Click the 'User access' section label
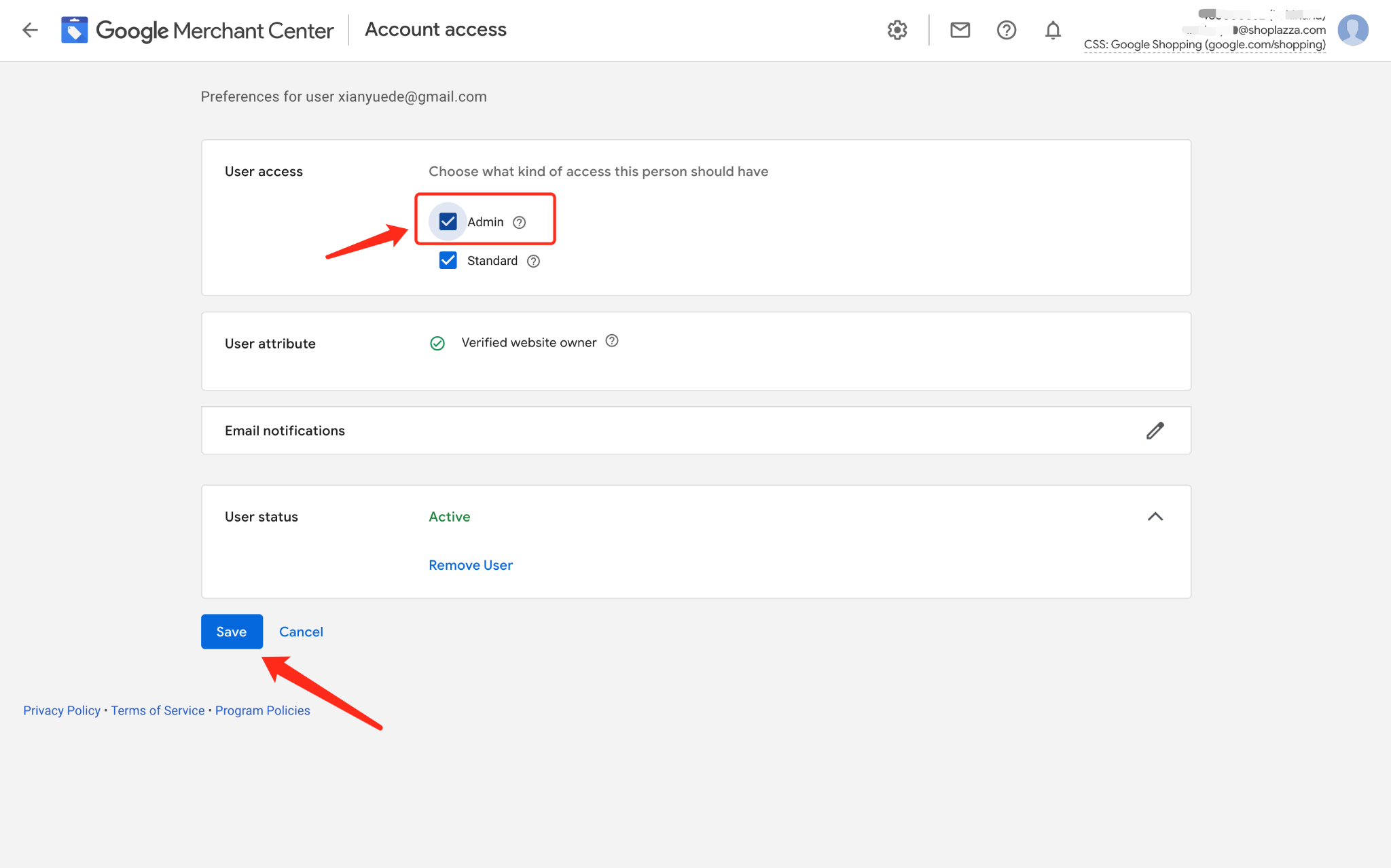Screen dimensions: 1391x868 tap(264, 172)
